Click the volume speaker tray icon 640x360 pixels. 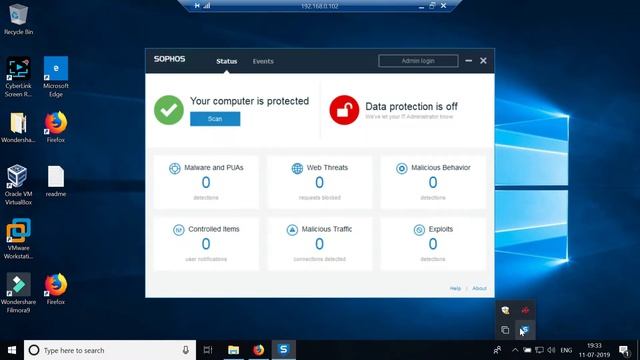pos(551,350)
